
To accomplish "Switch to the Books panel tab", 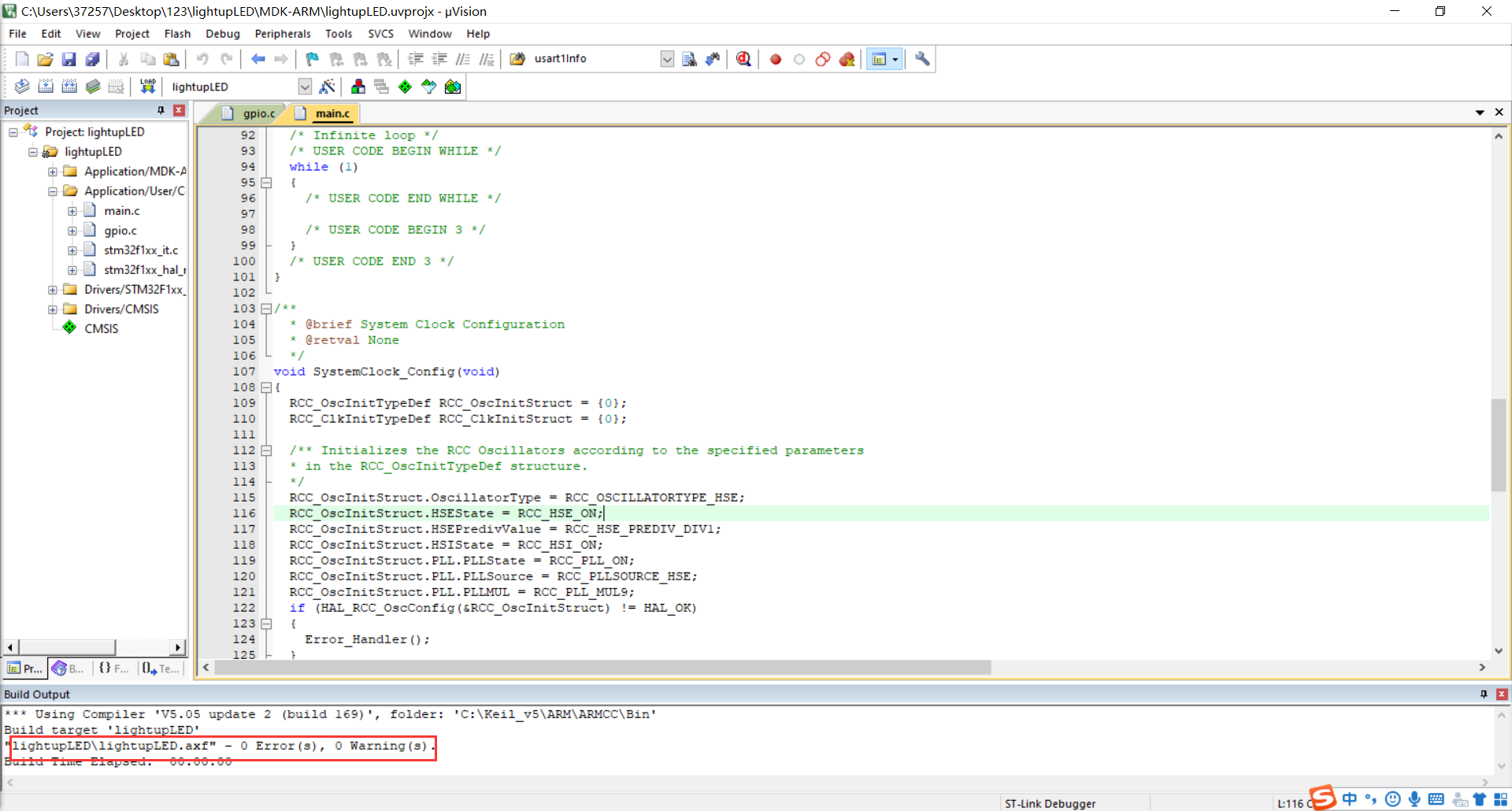I will coord(69,668).
